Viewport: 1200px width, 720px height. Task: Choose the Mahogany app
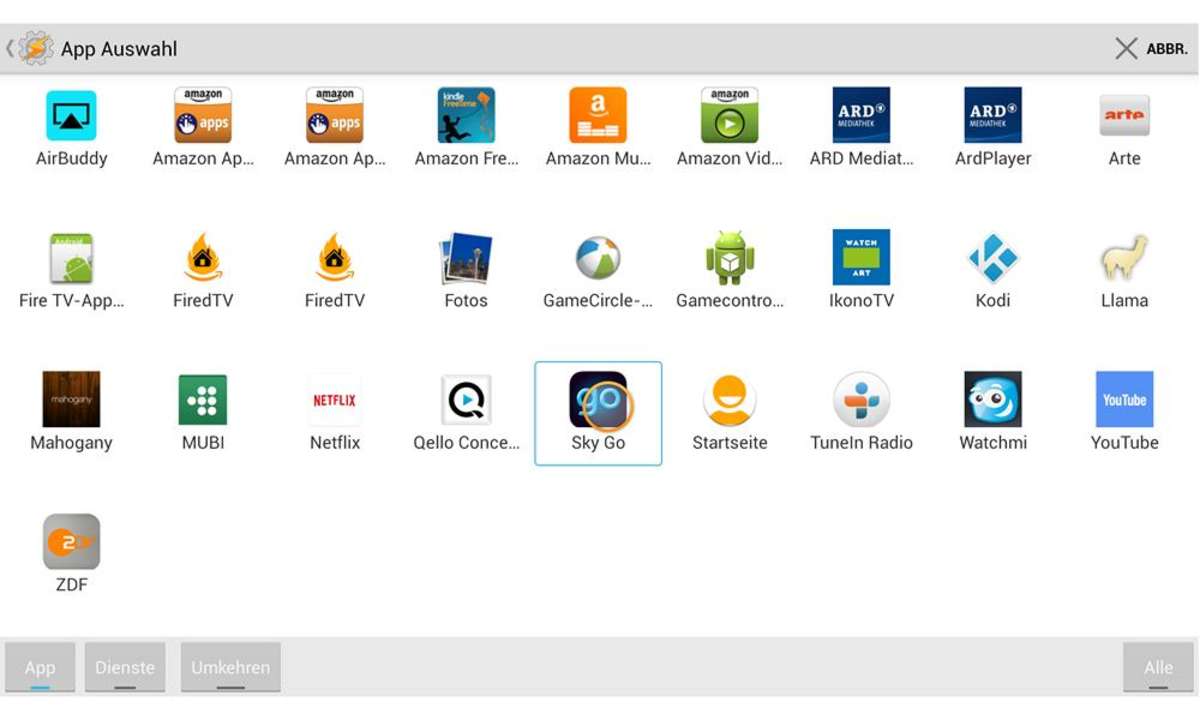(x=71, y=412)
